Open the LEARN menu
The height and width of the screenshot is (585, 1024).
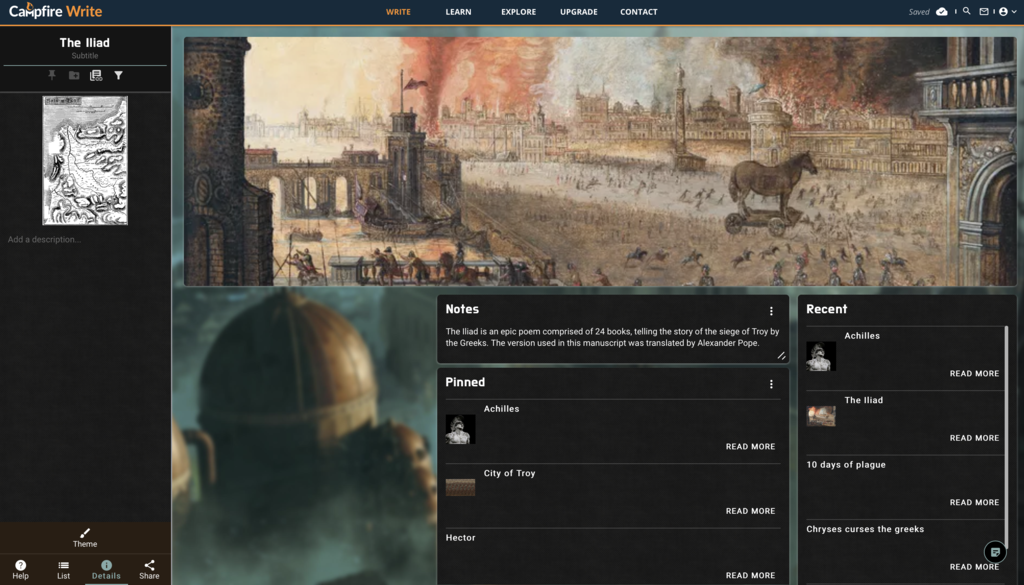(458, 12)
